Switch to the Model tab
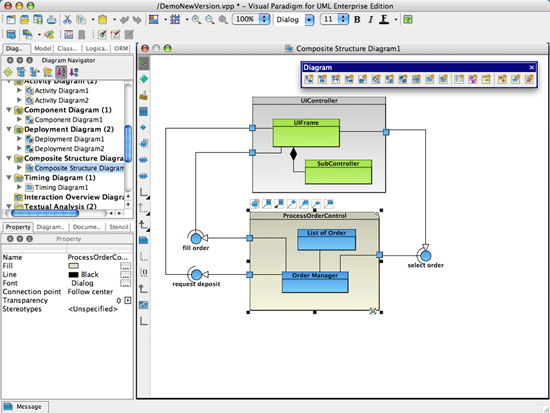The width and height of the screenshot is (550, 413). pyautogui.click(x=43, y=48)
